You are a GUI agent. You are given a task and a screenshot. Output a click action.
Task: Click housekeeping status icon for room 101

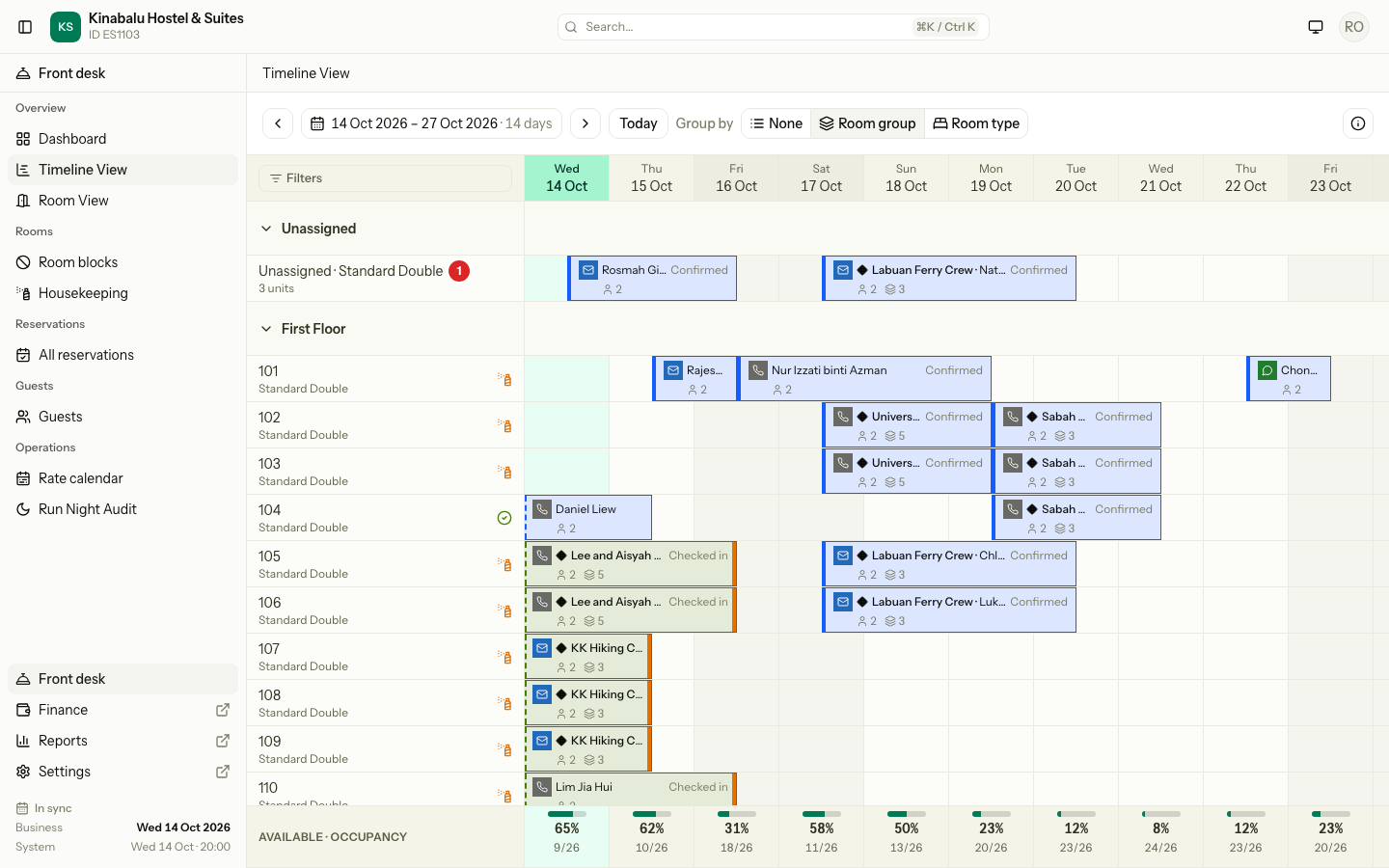(504, 379)
